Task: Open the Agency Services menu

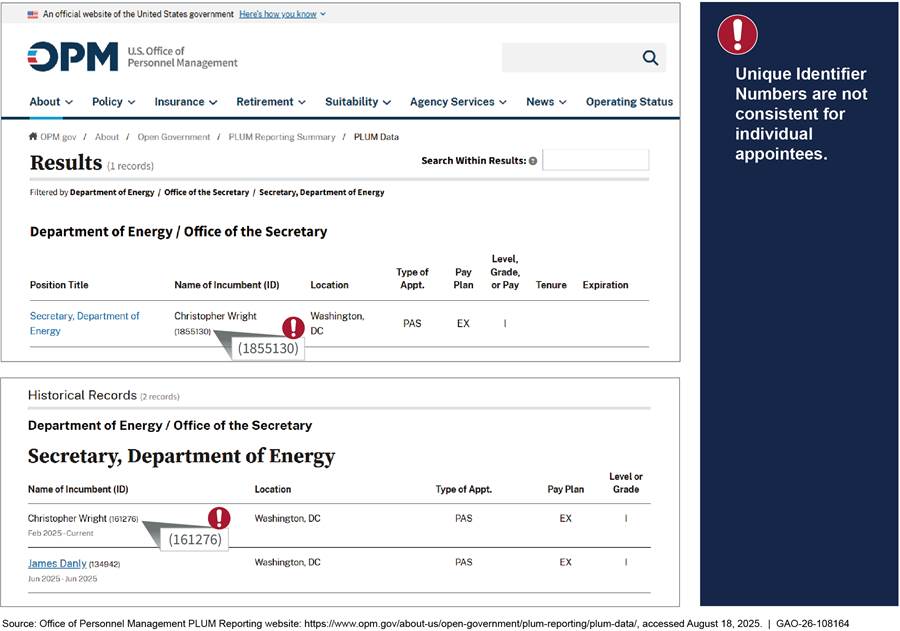Action: [x=458, y=102]
